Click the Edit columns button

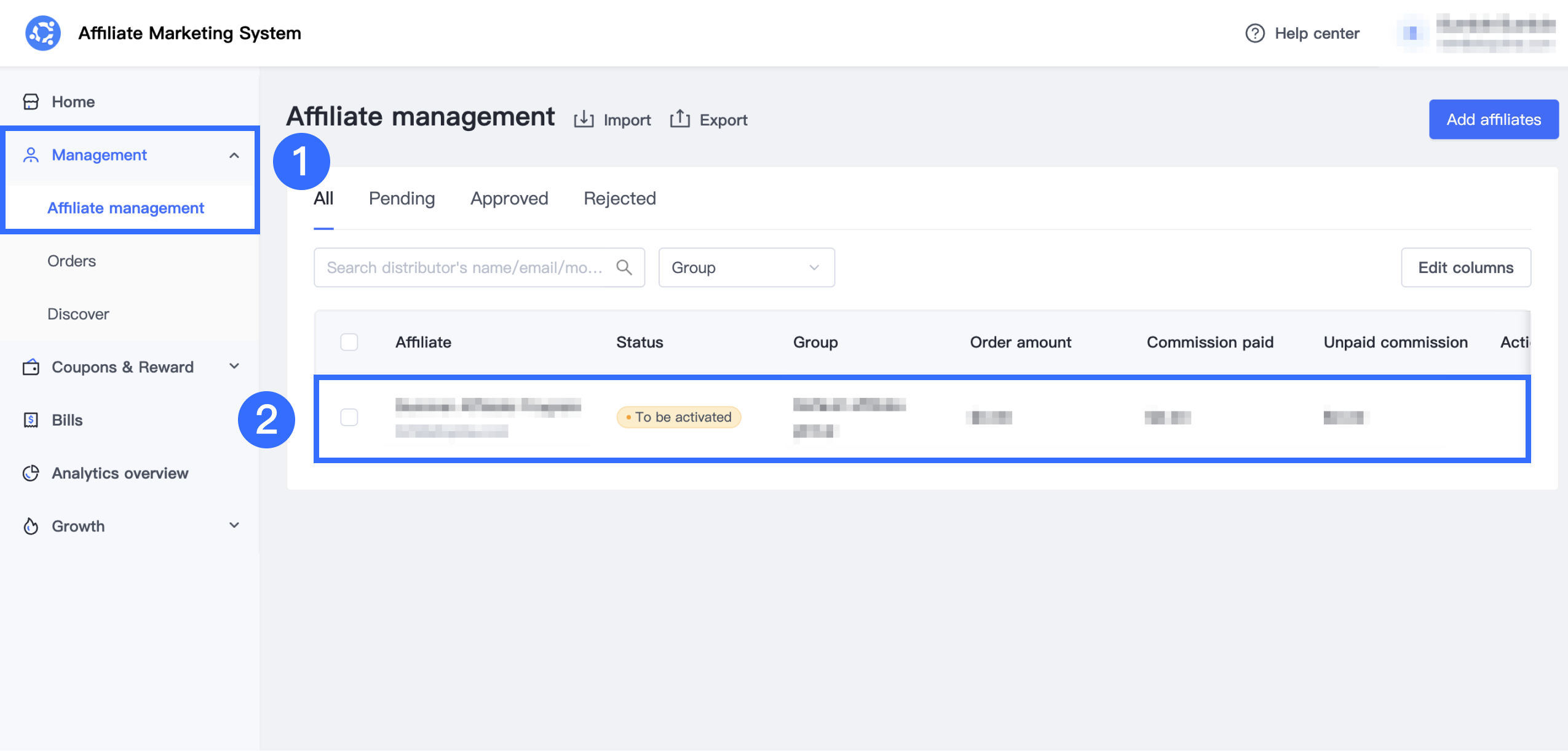coord(1465,268)
